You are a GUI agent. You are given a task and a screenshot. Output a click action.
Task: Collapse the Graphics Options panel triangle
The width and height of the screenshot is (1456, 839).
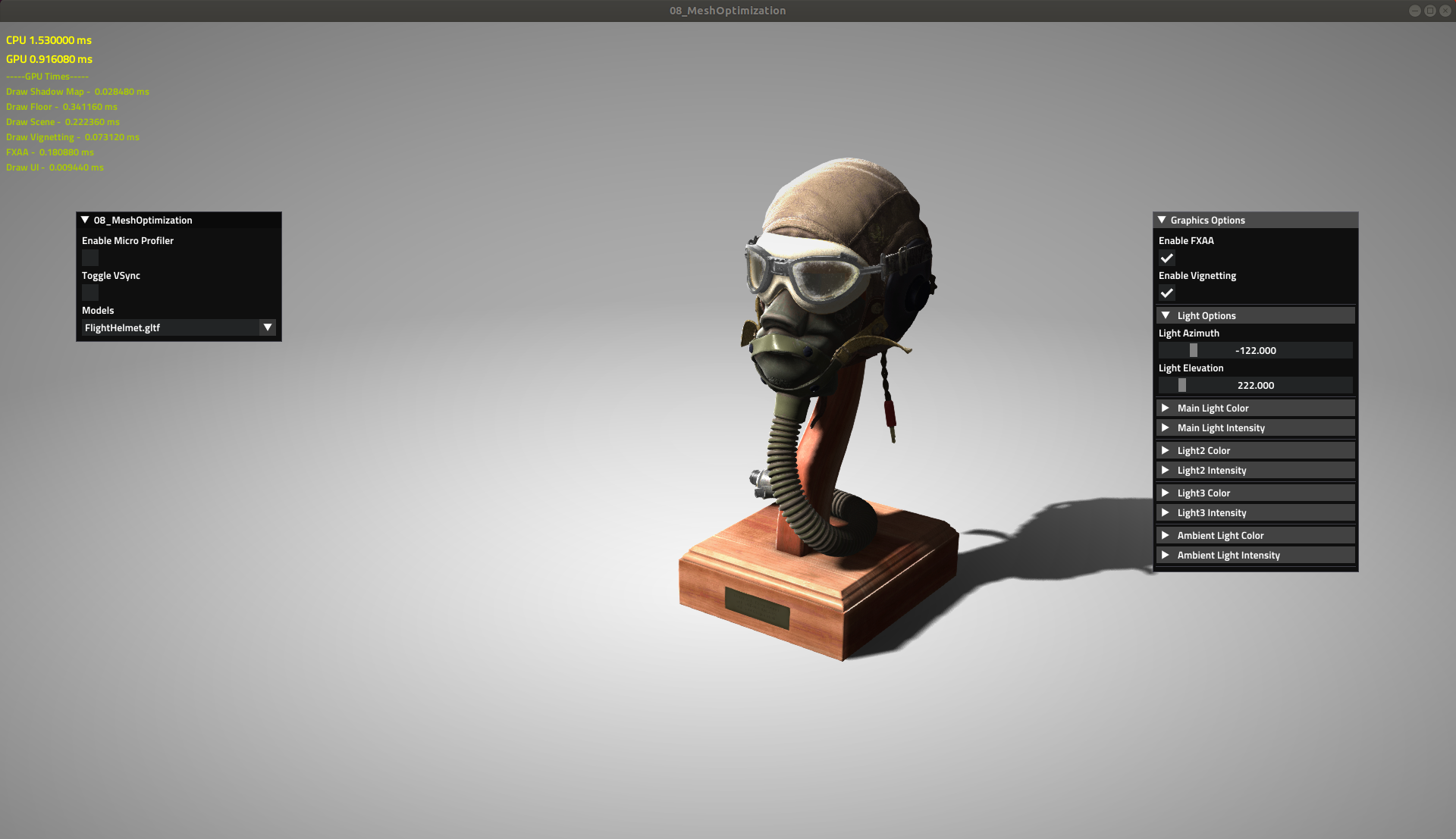(1162, 220)
